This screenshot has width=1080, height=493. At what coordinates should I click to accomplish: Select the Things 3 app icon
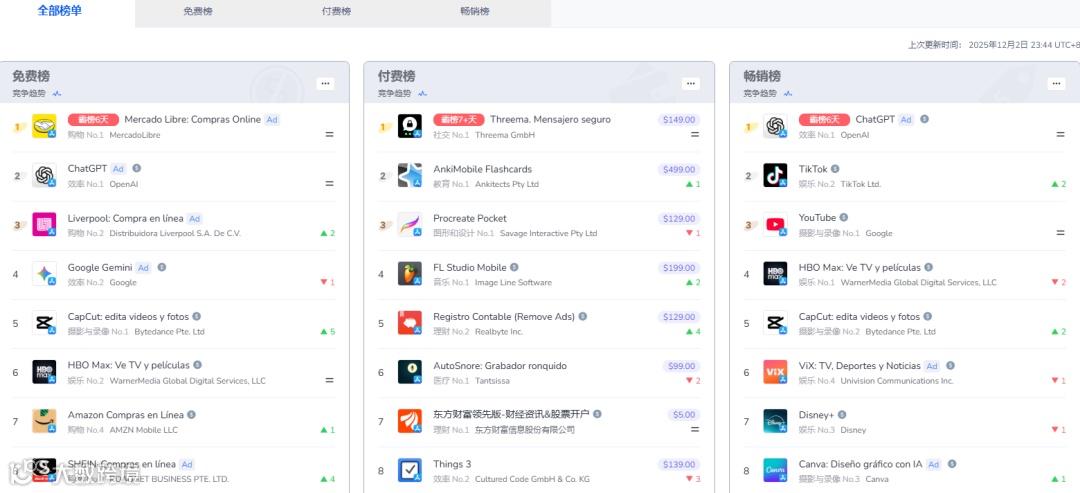(410, 470)
